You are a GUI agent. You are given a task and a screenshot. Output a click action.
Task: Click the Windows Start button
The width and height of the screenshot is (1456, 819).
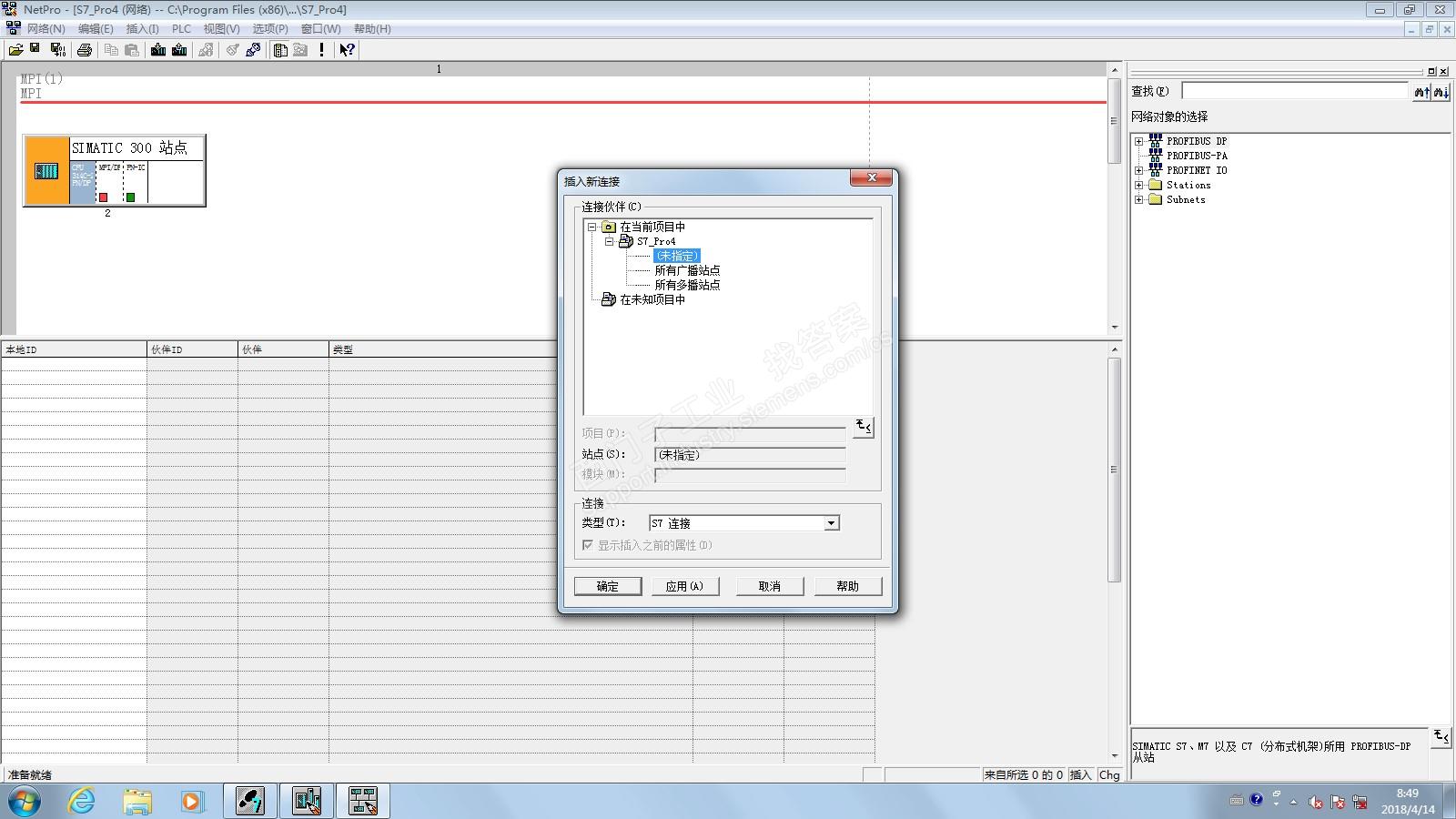(x=24, y=801)
